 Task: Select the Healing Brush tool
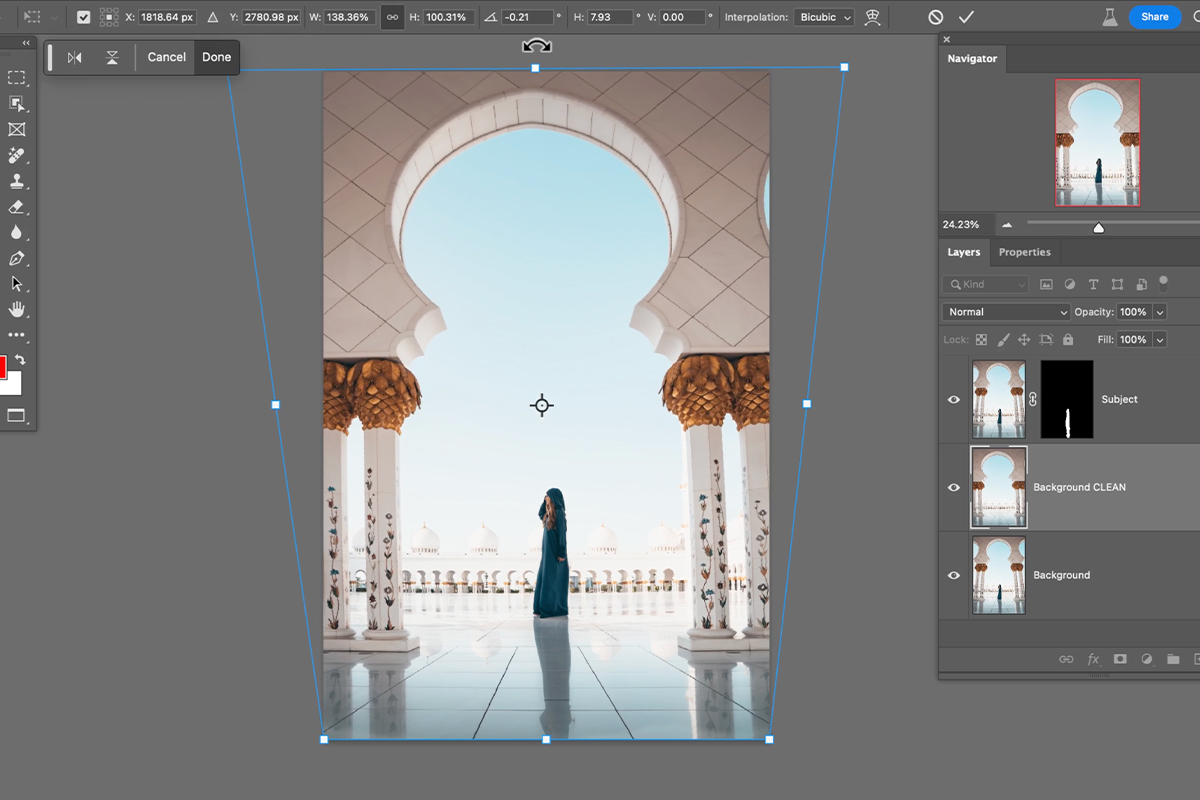tap(17, 156)
